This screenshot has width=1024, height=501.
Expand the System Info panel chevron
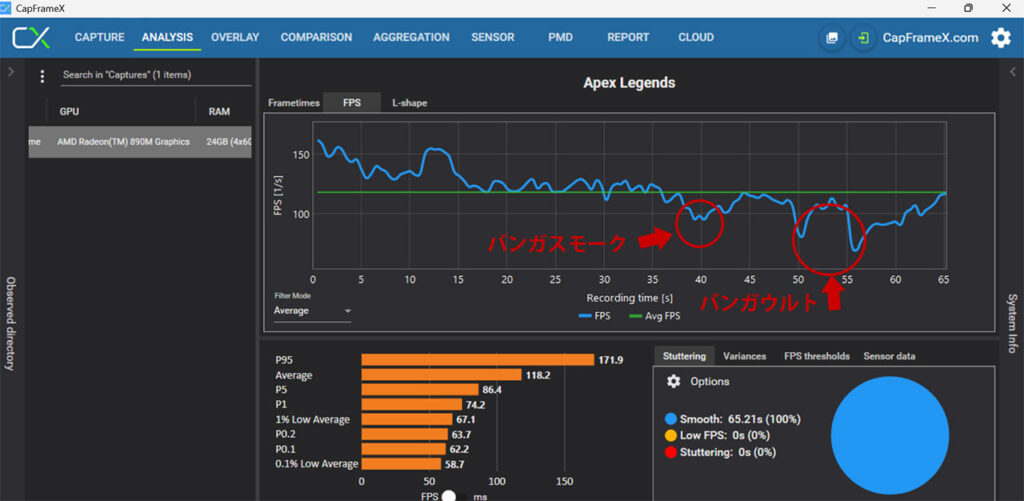[x=1011, y=72]
